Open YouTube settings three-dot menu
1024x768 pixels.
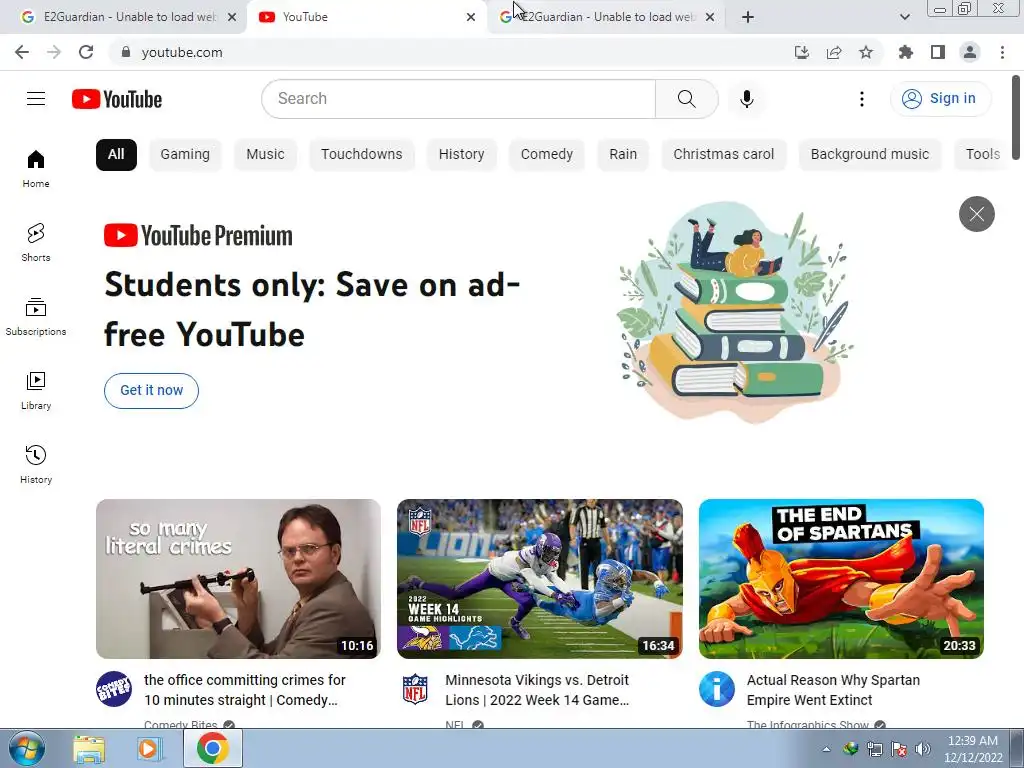click(x=861, y=99)
